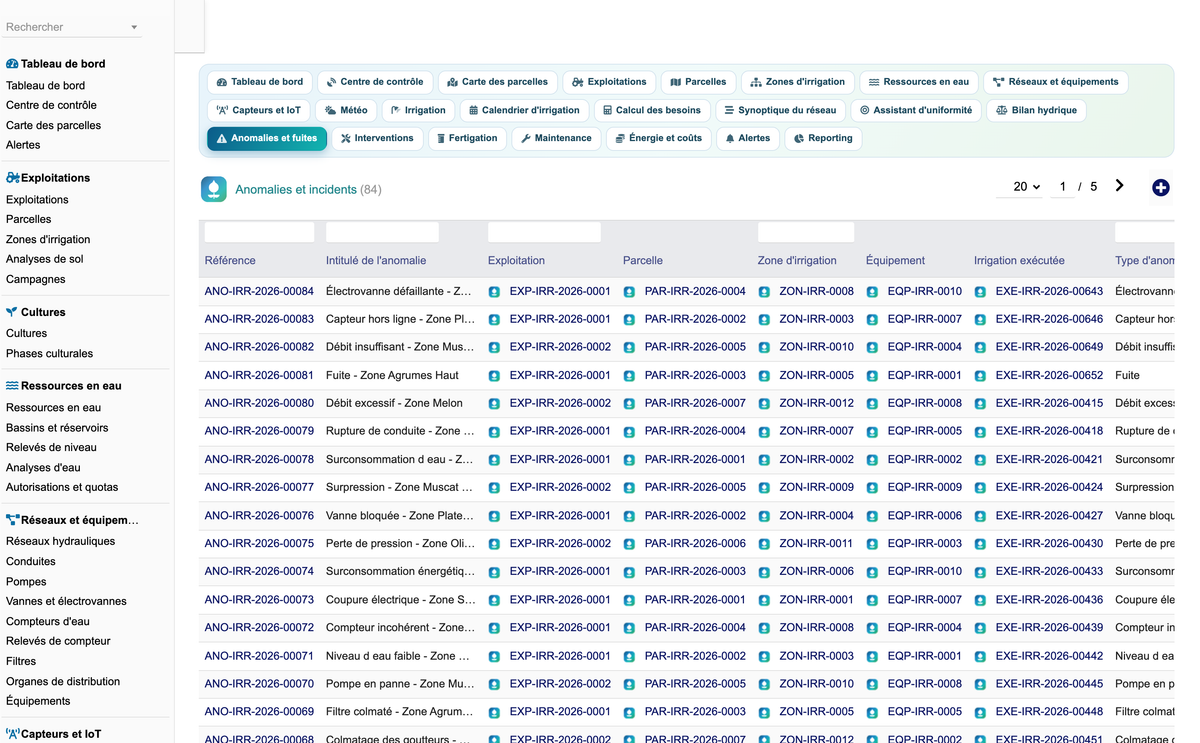
Task: Open Bassins et réservoirs in the sidebar
Action: click(x=57, y=427)
